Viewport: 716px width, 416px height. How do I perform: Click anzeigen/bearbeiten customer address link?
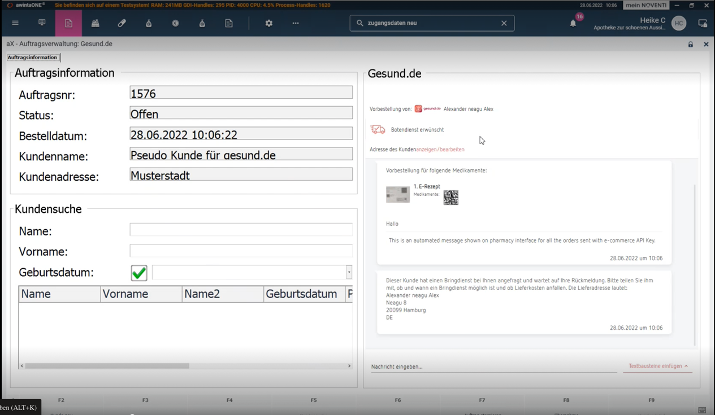(x=440, y=149)
